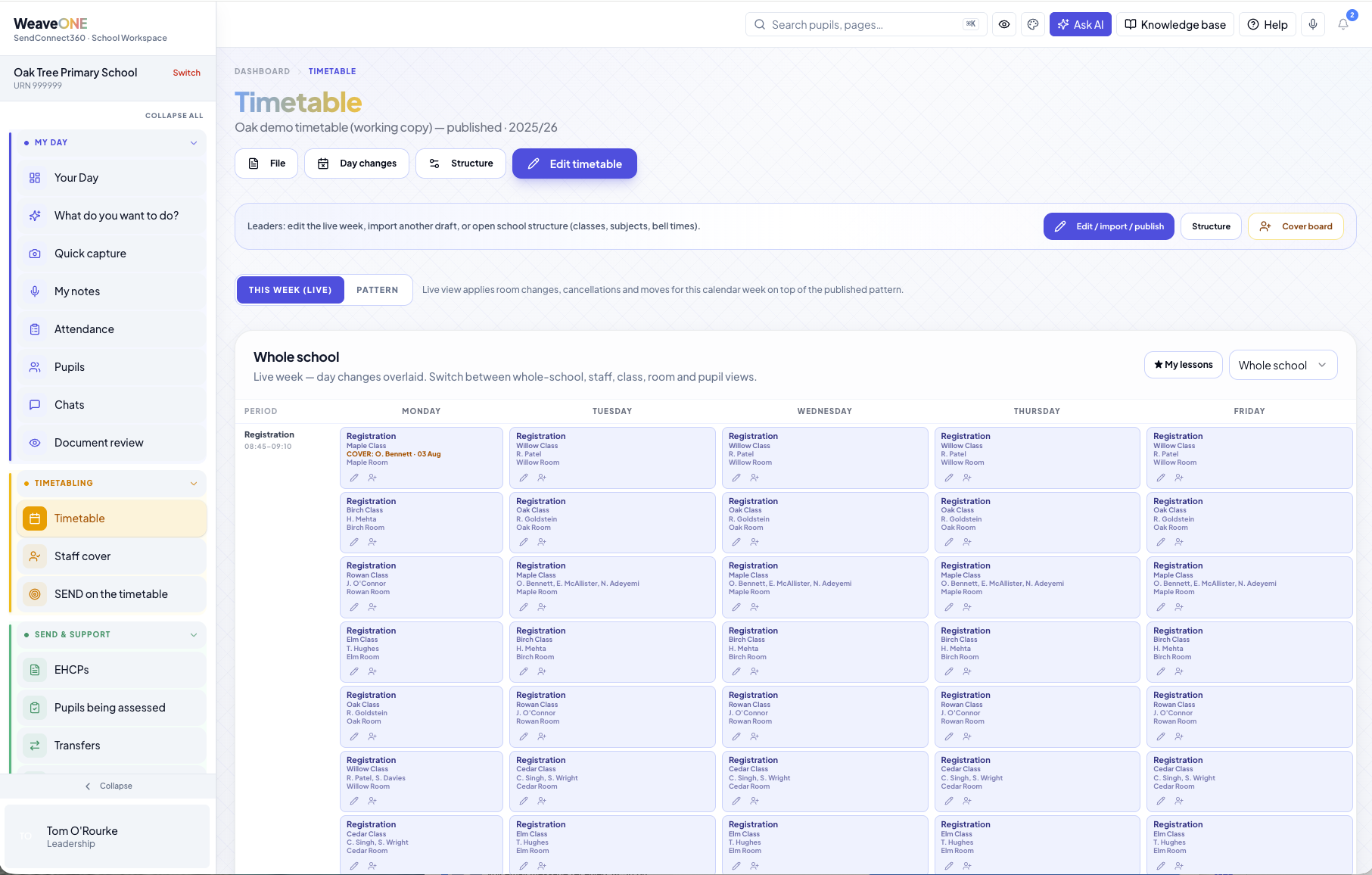Click the Quick capture camera icon

pyautogui.click(x=35, y=254)
